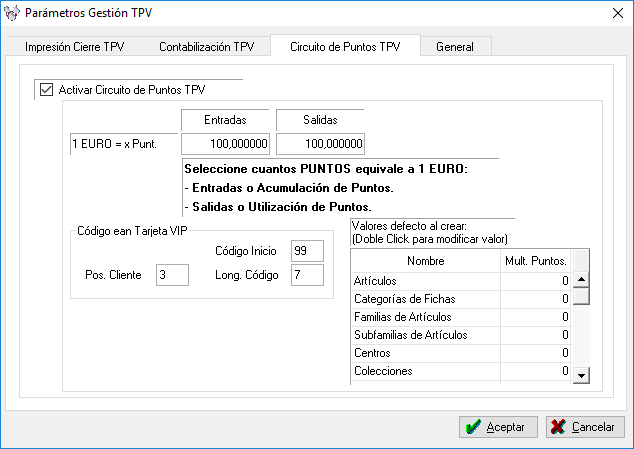Select the Subfamilias de Artículos row

[460, 335]
